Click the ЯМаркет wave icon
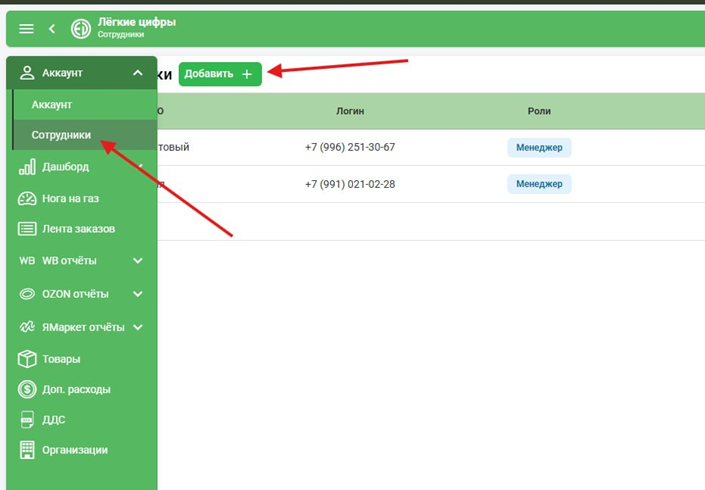Screen dimensions: 705x490 27,327
